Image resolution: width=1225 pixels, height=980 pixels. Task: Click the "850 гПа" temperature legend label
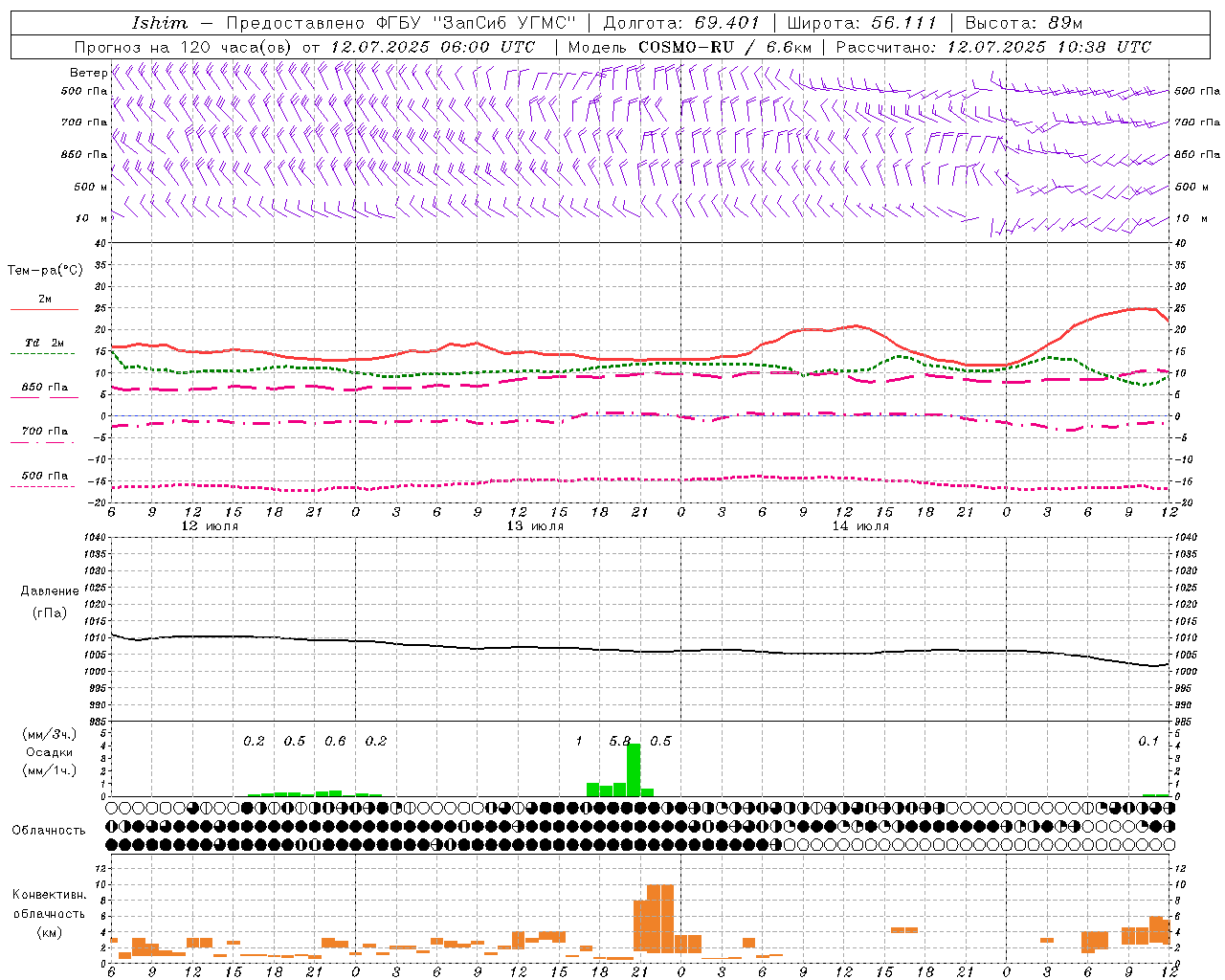[45, 388]
